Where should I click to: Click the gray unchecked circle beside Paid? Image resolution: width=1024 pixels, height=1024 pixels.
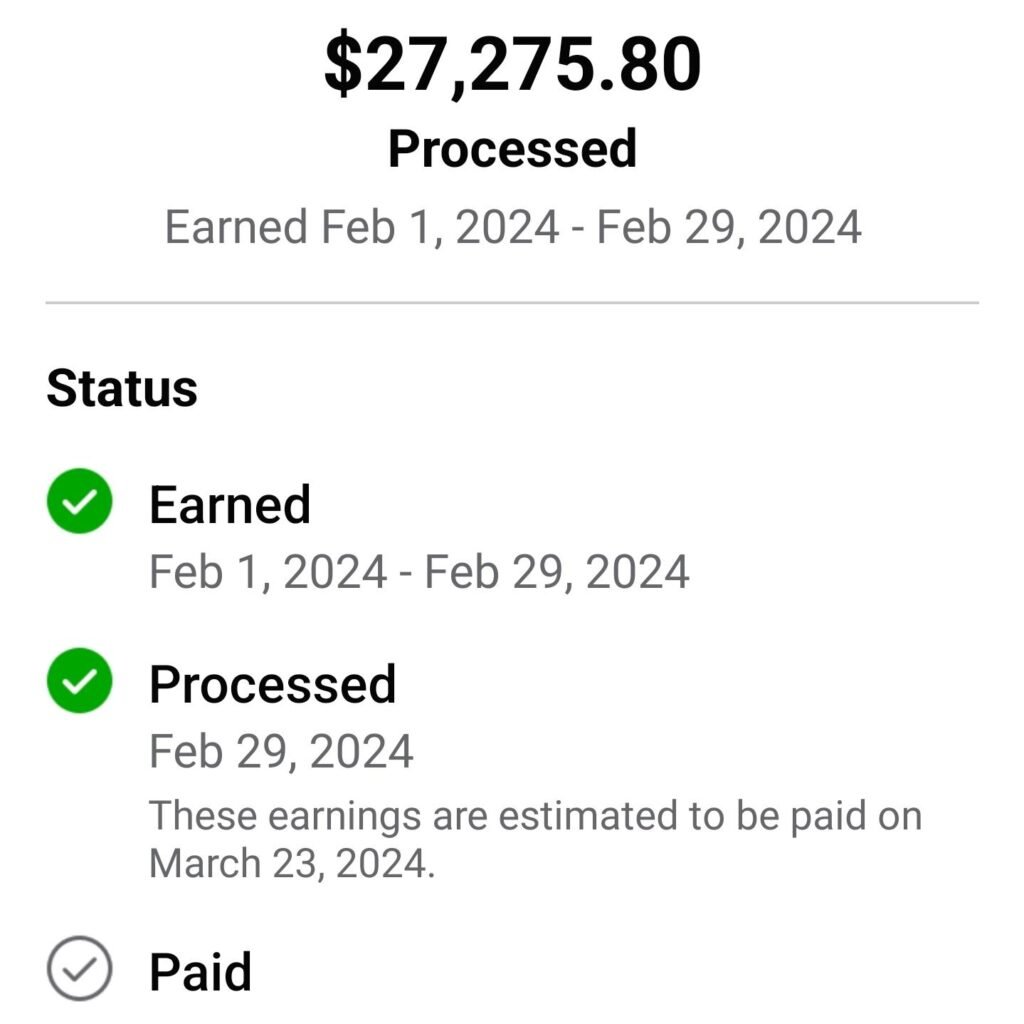78,967
